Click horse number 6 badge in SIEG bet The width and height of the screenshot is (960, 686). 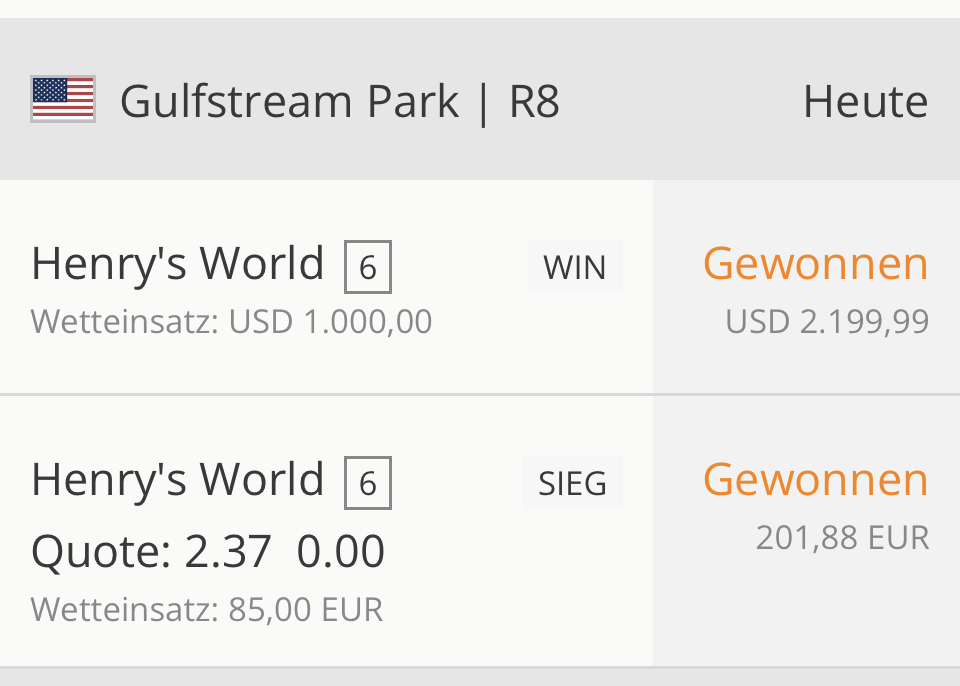coord(368,483)
